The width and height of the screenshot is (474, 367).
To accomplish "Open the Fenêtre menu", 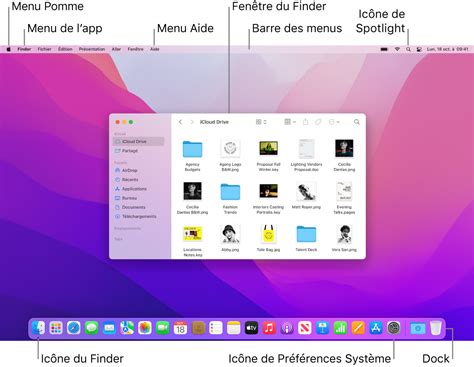I will pos(136,49).
